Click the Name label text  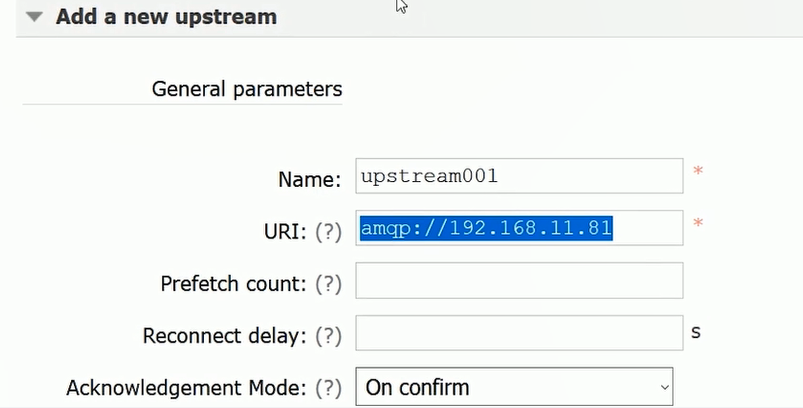tap(309, 180)
